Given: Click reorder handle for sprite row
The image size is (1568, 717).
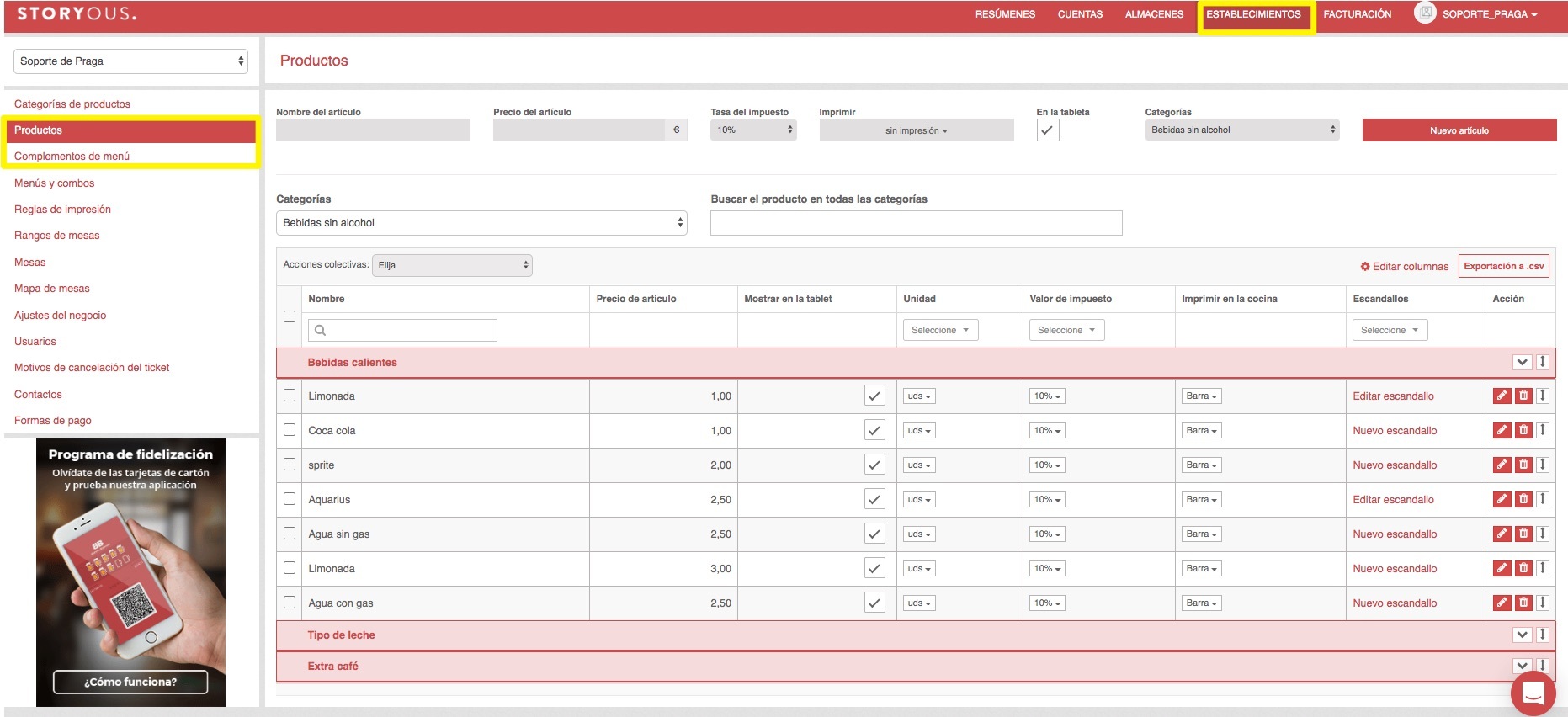Looking at the screenshot, I should [1543, 465].
